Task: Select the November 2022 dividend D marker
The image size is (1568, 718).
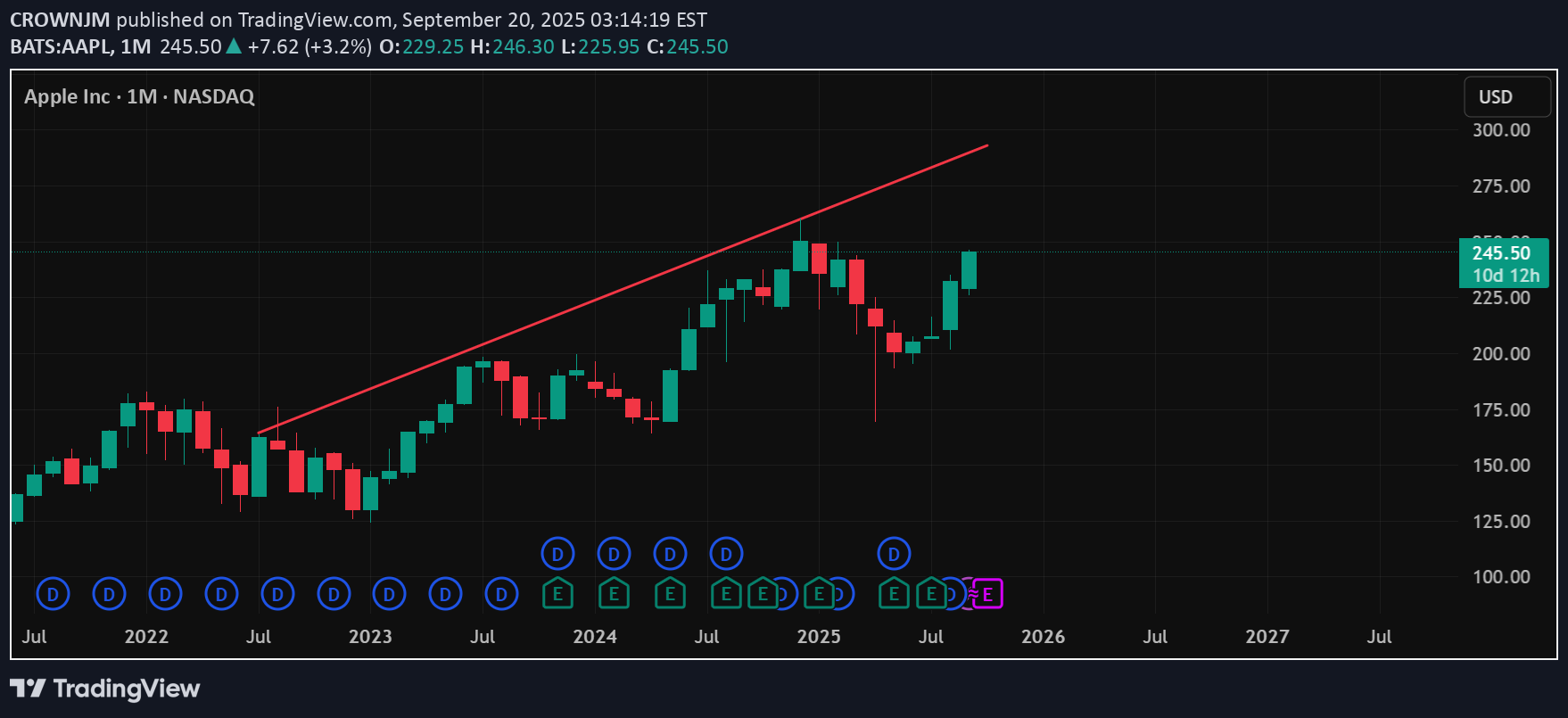Action: tap(334, 593)
